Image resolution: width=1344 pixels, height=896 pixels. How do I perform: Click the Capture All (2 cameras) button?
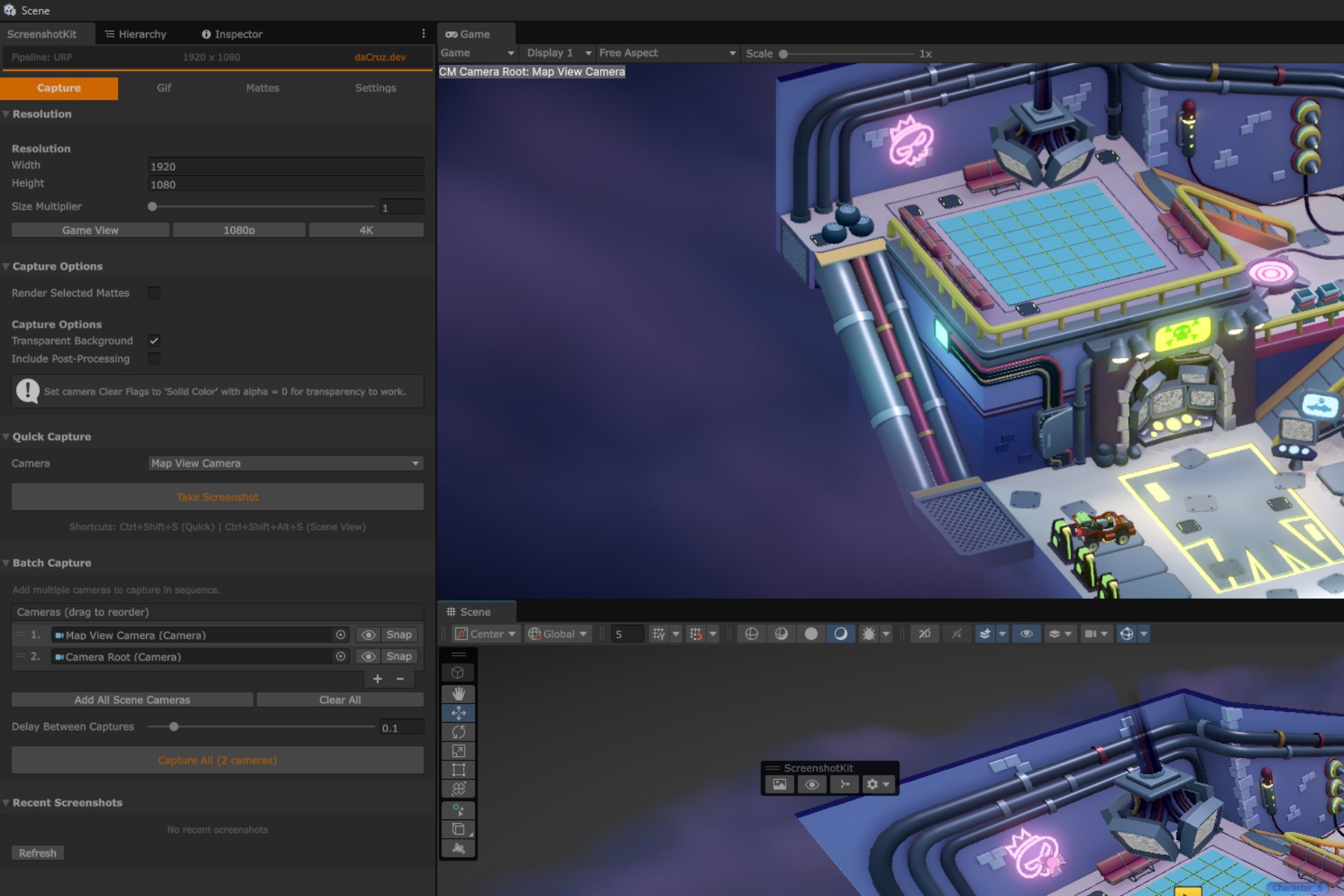(x=217, y=760)
